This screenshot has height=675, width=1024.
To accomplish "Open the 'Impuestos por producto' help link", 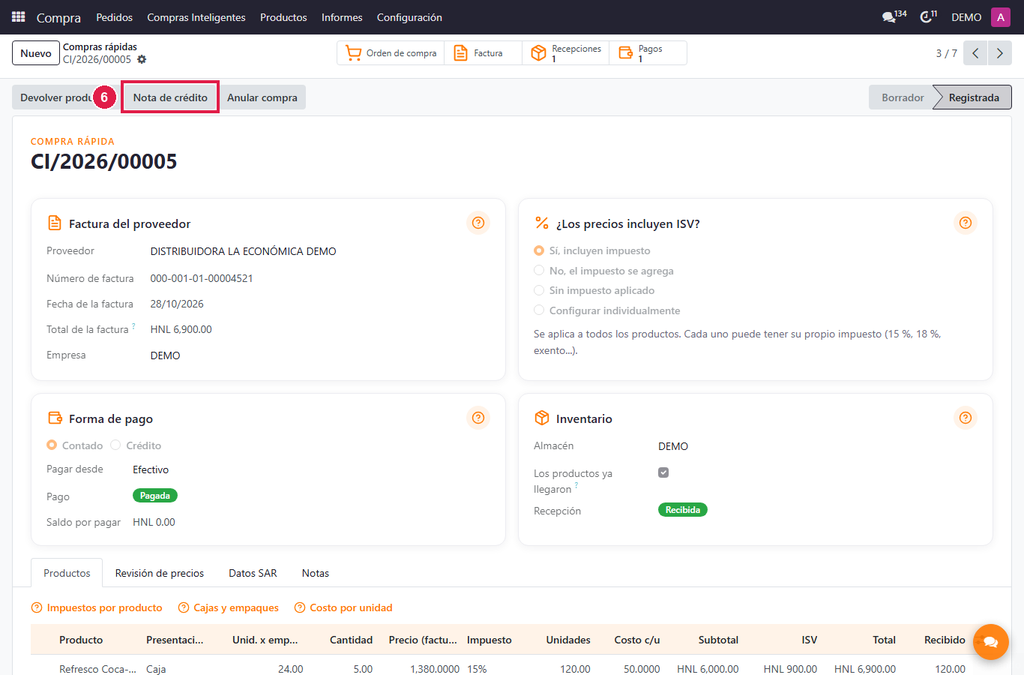I will click(97, 608).
